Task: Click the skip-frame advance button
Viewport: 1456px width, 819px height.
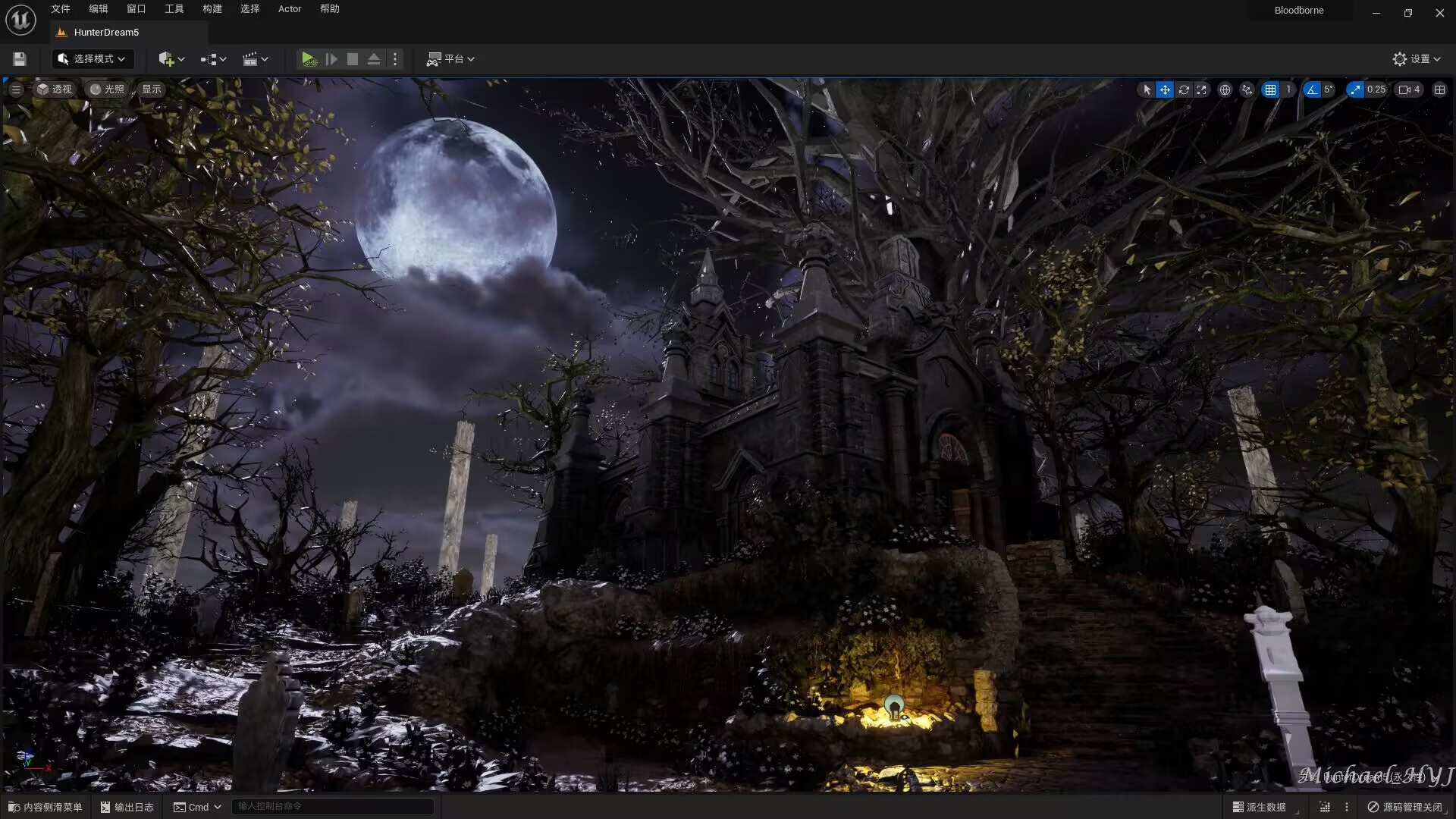Action: (x=331, y=59)
